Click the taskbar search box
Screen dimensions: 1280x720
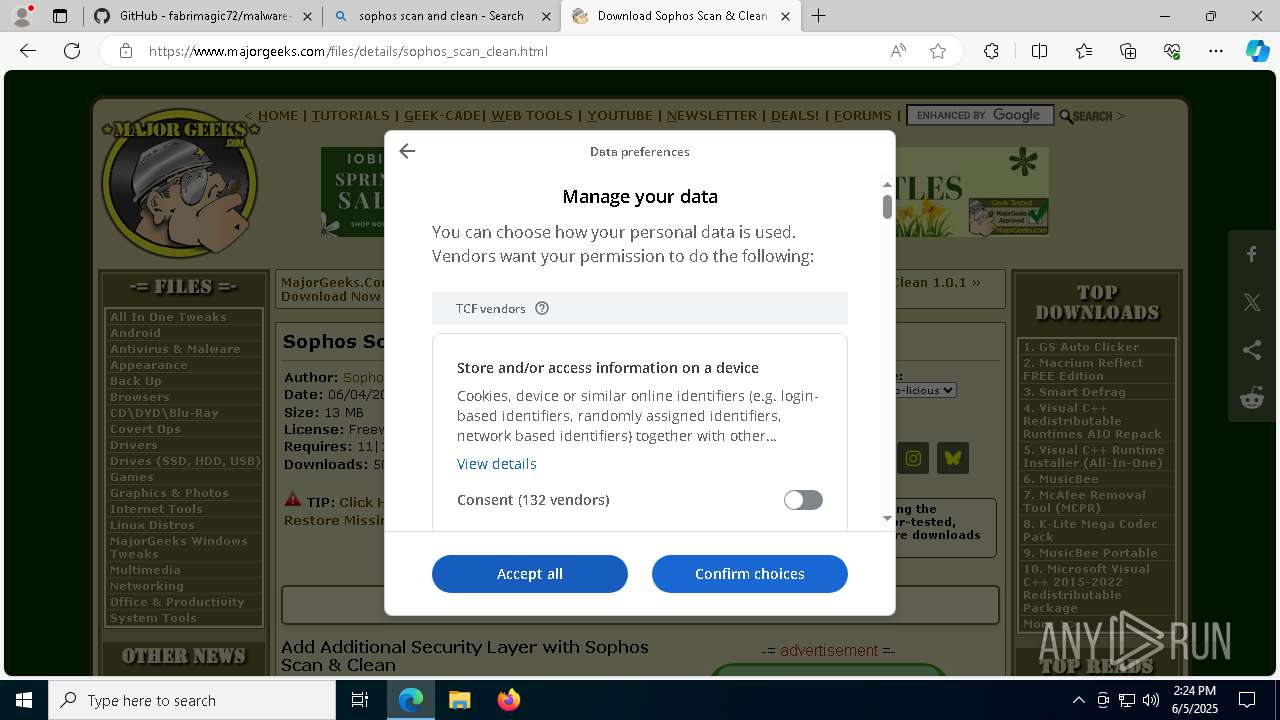192,700
